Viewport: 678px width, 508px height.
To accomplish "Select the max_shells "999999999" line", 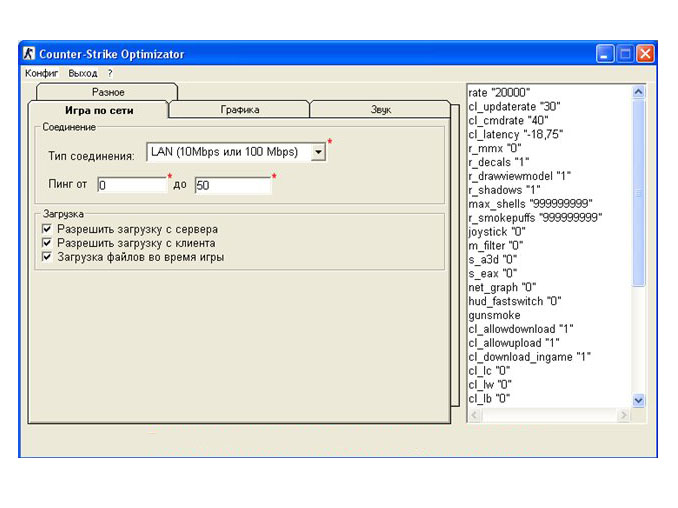I will click(531, 204).
